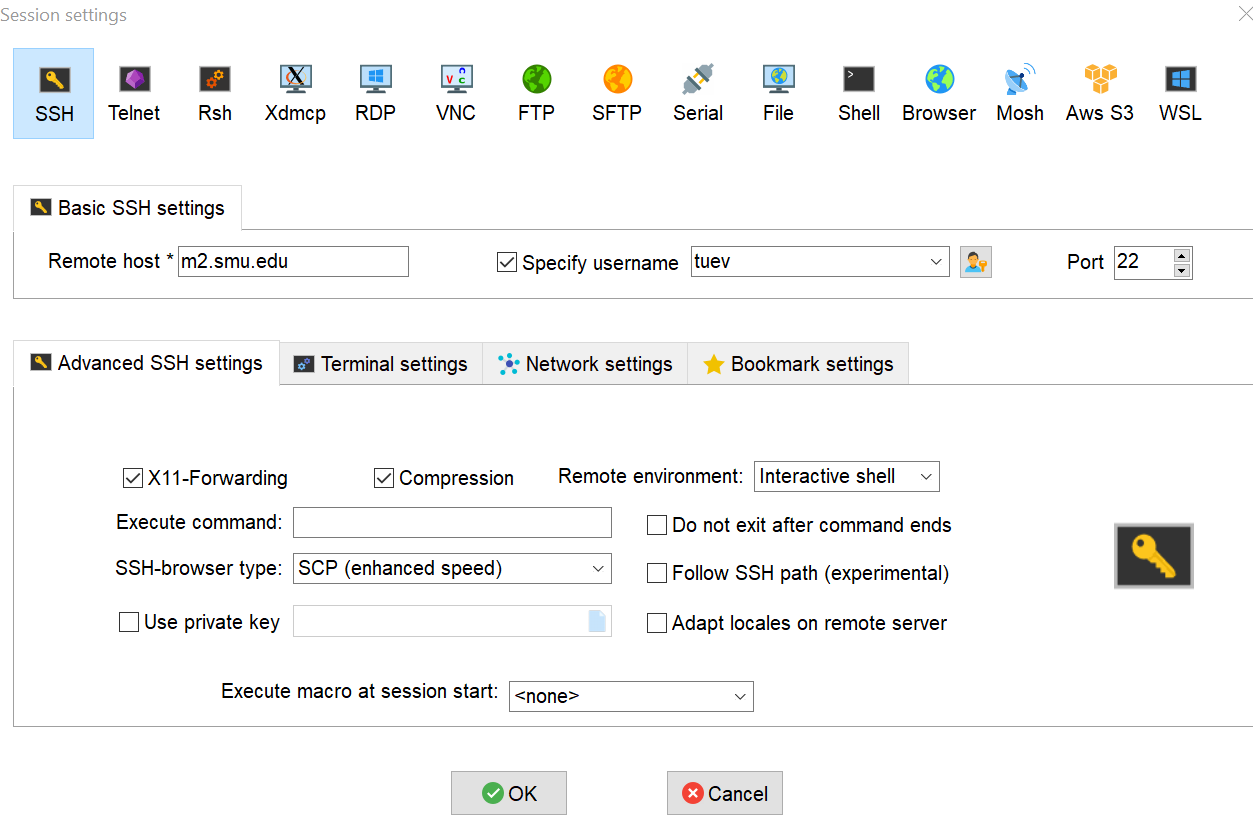Check Do not exit after command ends

[657, 525]
